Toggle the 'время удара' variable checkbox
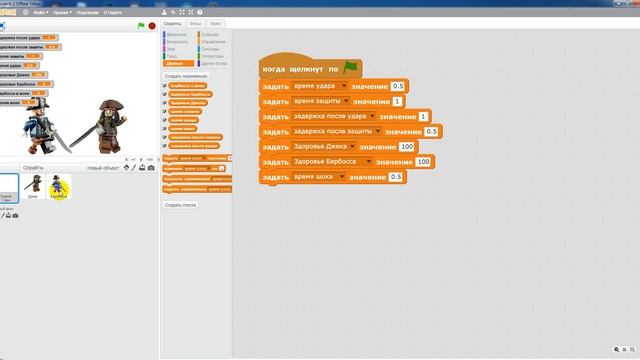The width and height of the screenshot is (640, 360). [164, 120]
